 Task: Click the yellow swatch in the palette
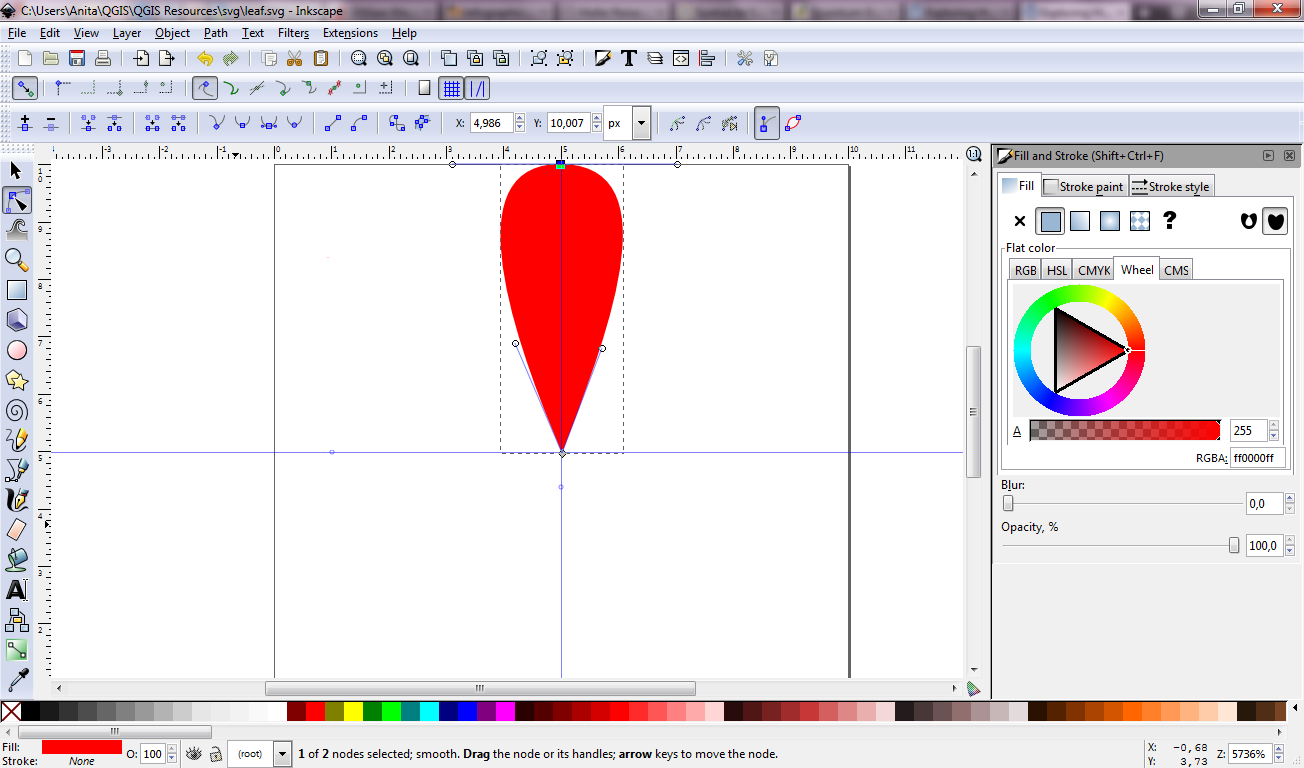pos(353,711)
